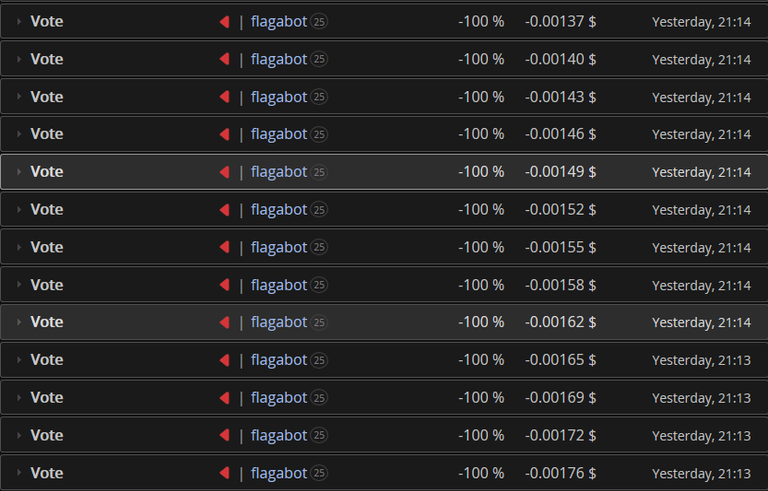This screenshot has width=768, height=491.
Task: Click red downvote arrow in -0.00172 $ row
Action: point(225,435)
